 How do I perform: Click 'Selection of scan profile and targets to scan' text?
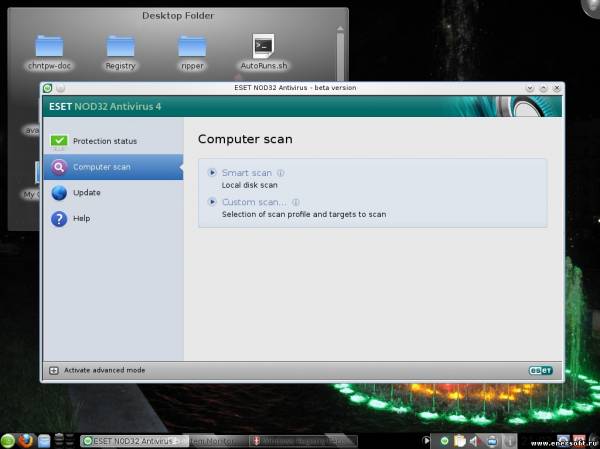(304, 214)
